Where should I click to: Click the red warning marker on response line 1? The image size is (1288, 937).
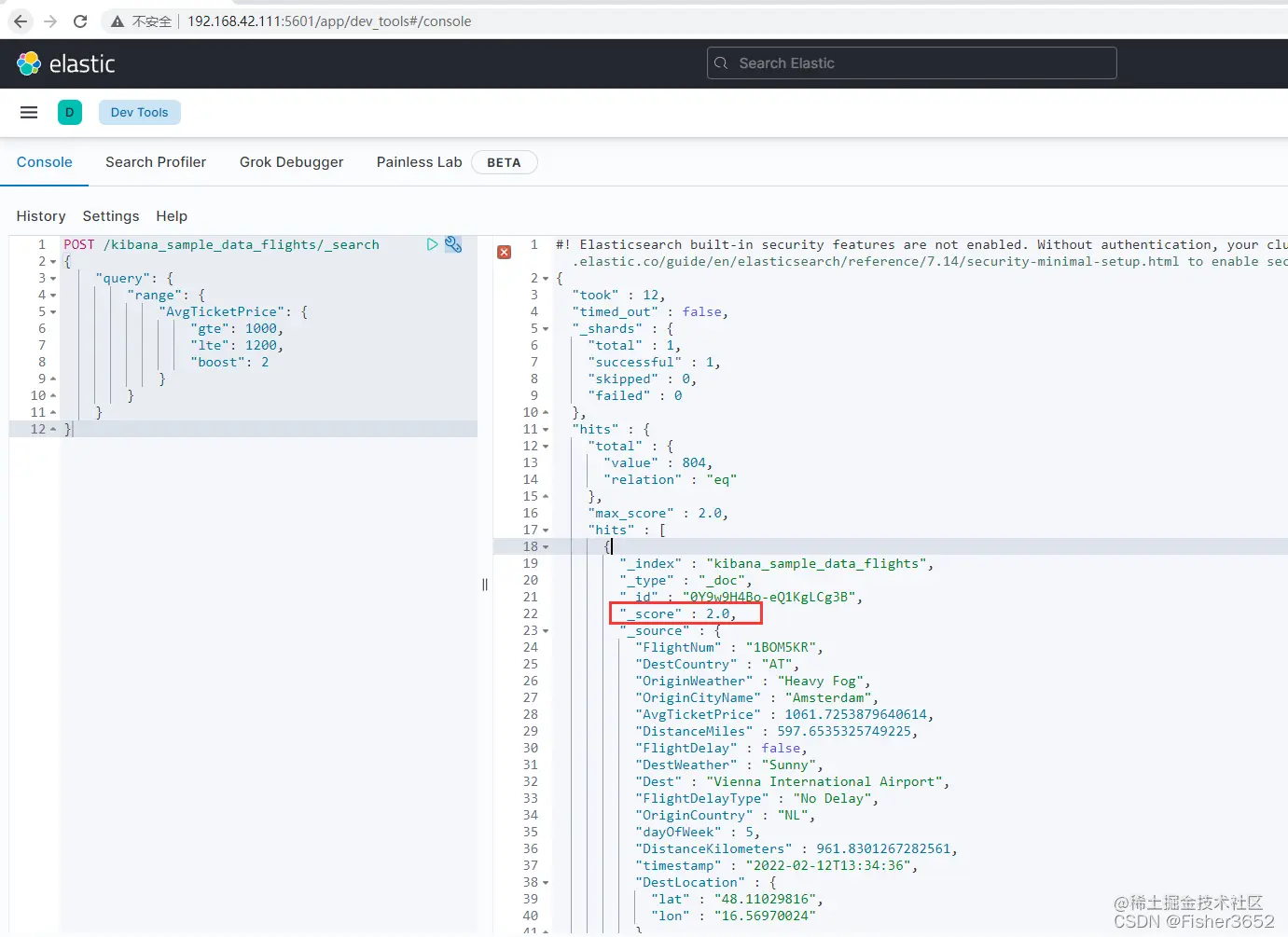505,252
